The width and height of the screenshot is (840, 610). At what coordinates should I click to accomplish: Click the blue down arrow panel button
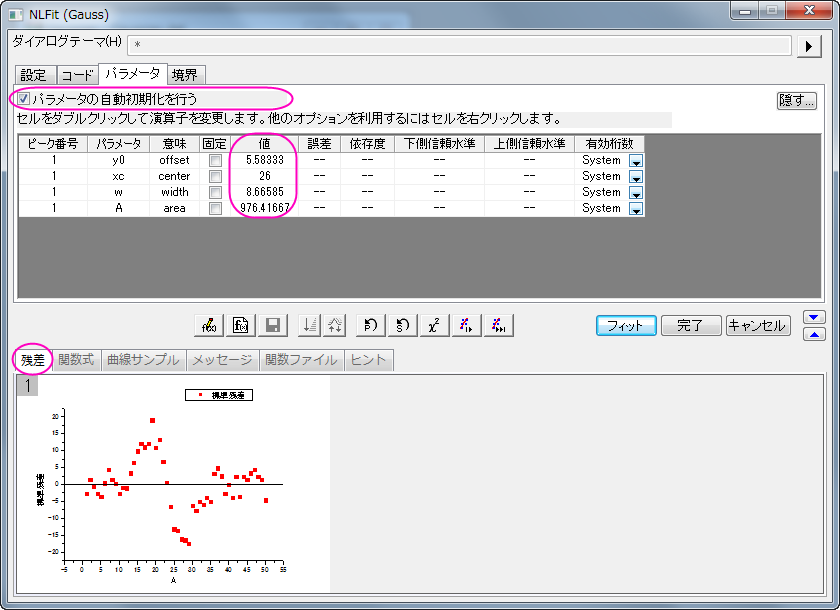click(814, 317)
